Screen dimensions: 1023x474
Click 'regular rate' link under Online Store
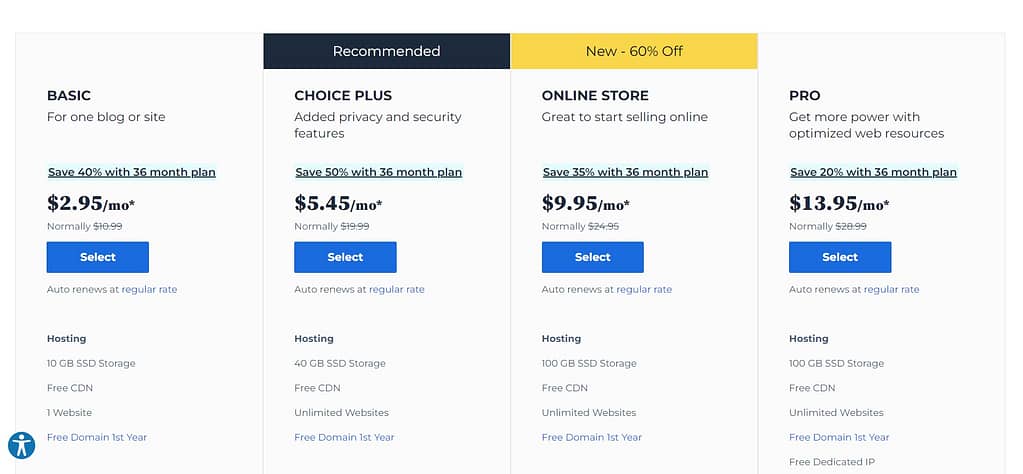644,289
